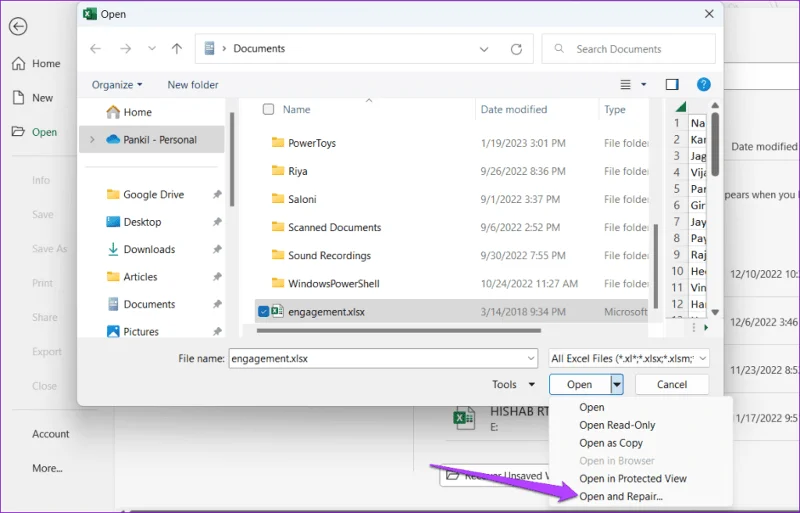Click pin icon beside Articles

[217, 277]
